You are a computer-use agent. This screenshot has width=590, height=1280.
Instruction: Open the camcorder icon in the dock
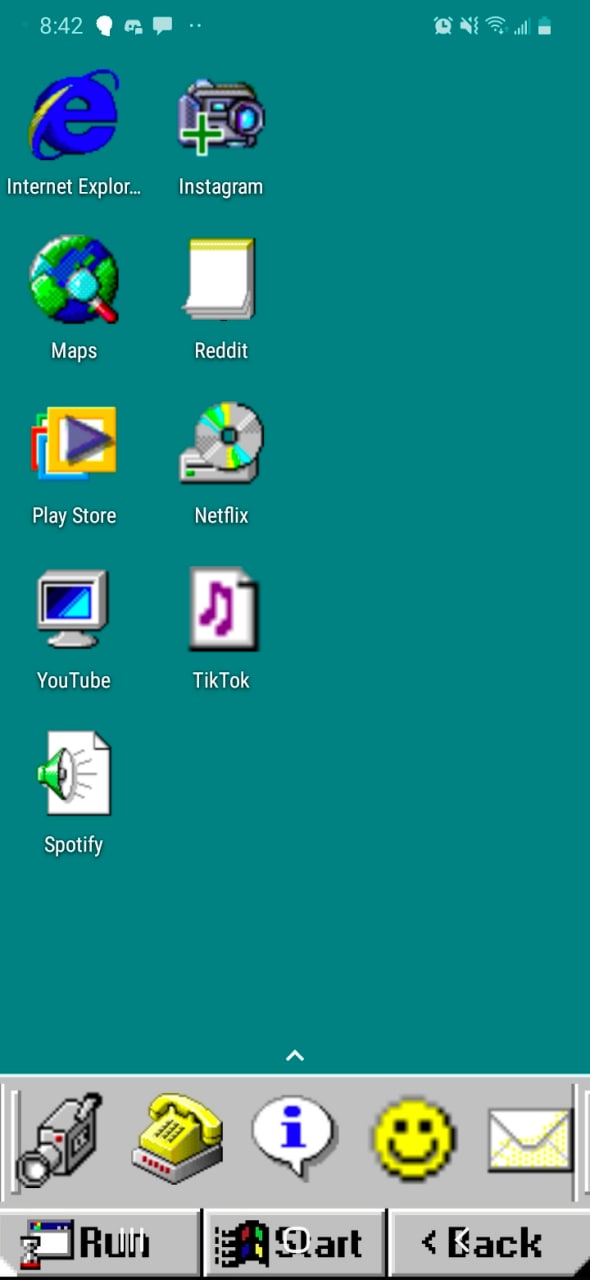pos(59,1139)
